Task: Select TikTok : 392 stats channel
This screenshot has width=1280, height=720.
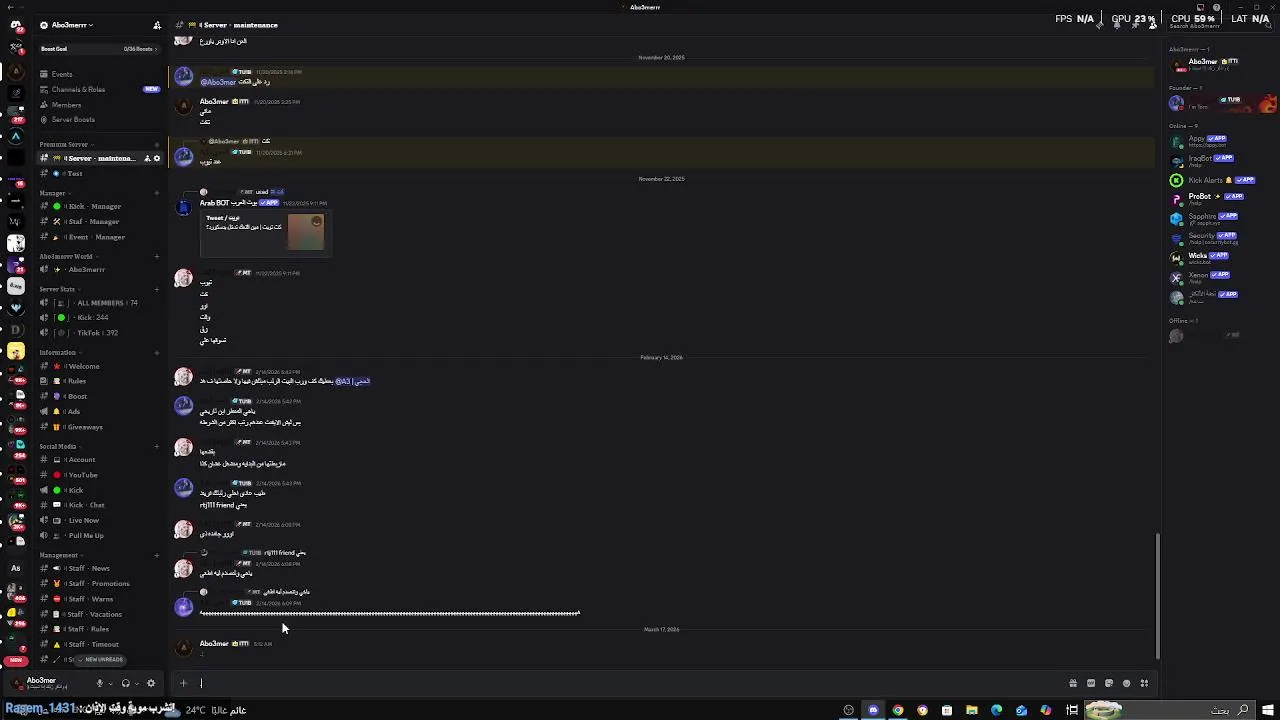Action: (x=98, y=333)
